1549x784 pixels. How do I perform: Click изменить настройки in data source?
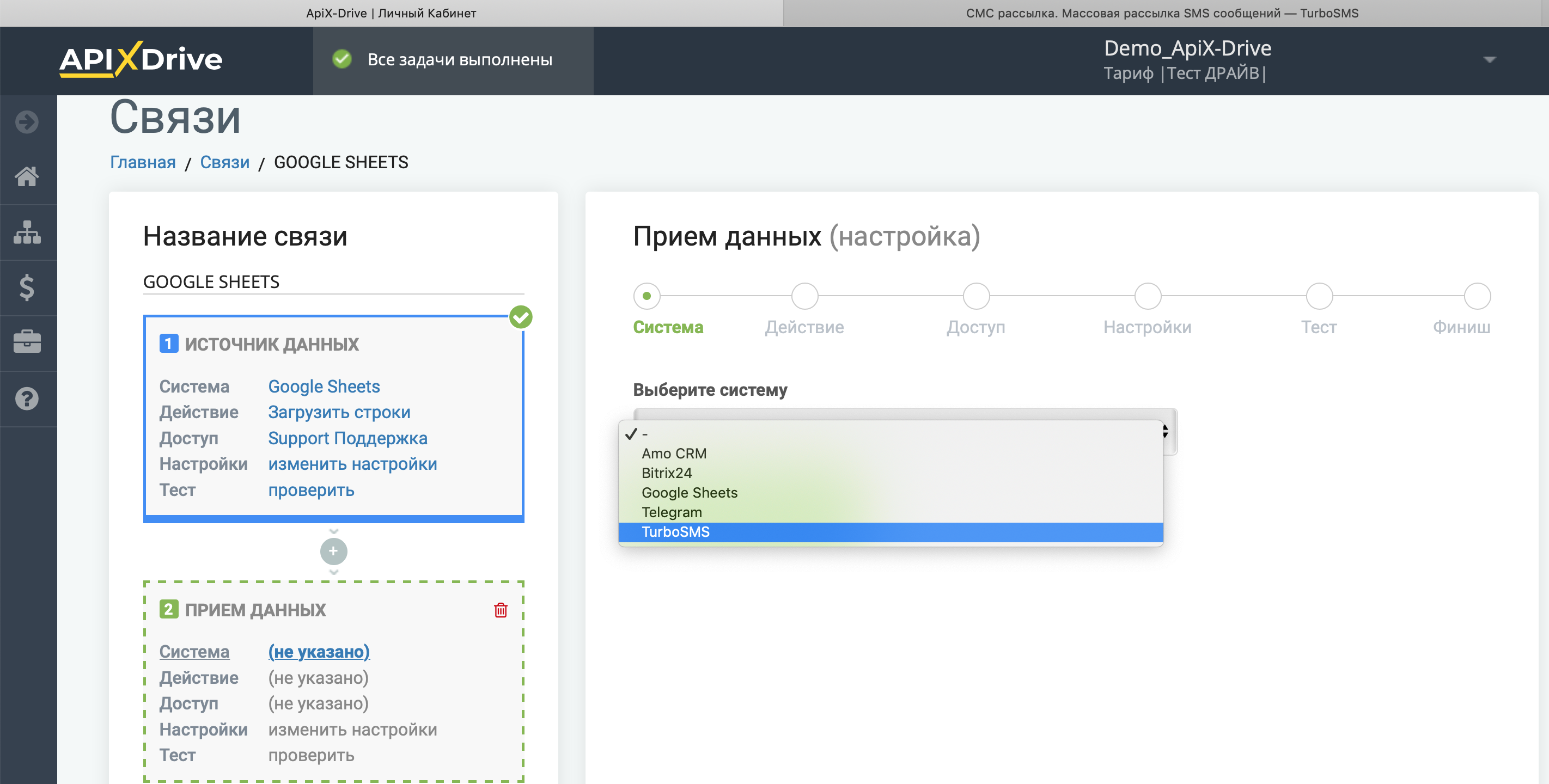(352, 464)
